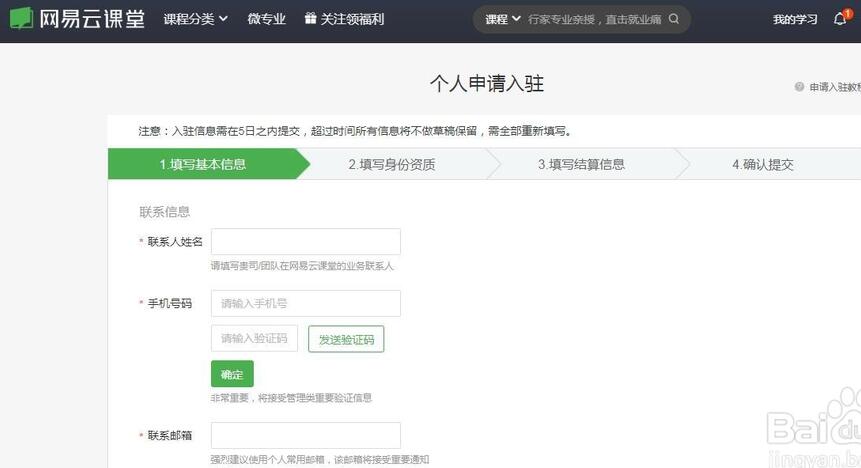Select step 4.确认提交
Viewport: 861px width, 468px height.
763,164
